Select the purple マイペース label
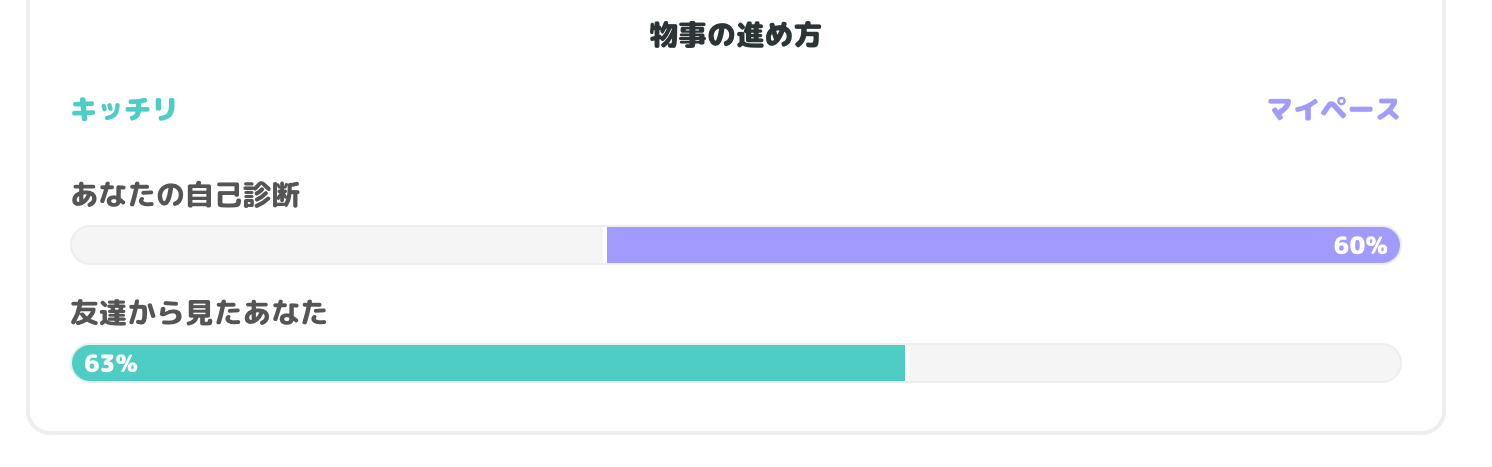1492x467 pixels. (1333, 109)
